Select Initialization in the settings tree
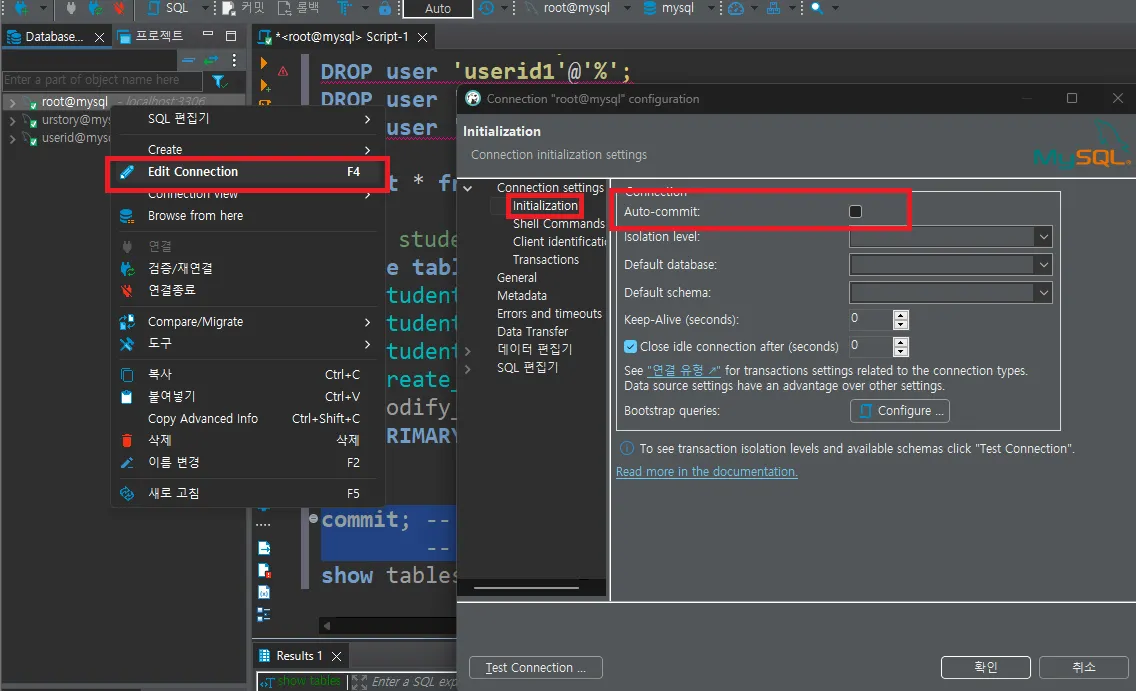This screenshot has height=691, width=1136. point(545,206)
